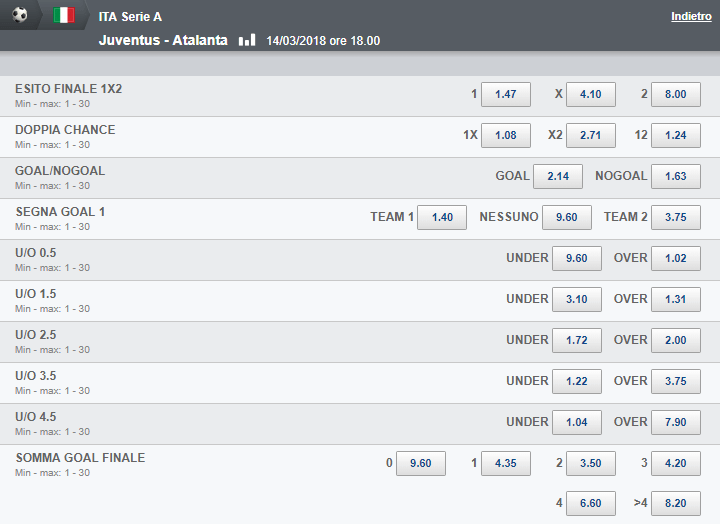Select U/O 2.5 OVER at 2.00
Screen dimensions: 720x524
tap(675, 340)
